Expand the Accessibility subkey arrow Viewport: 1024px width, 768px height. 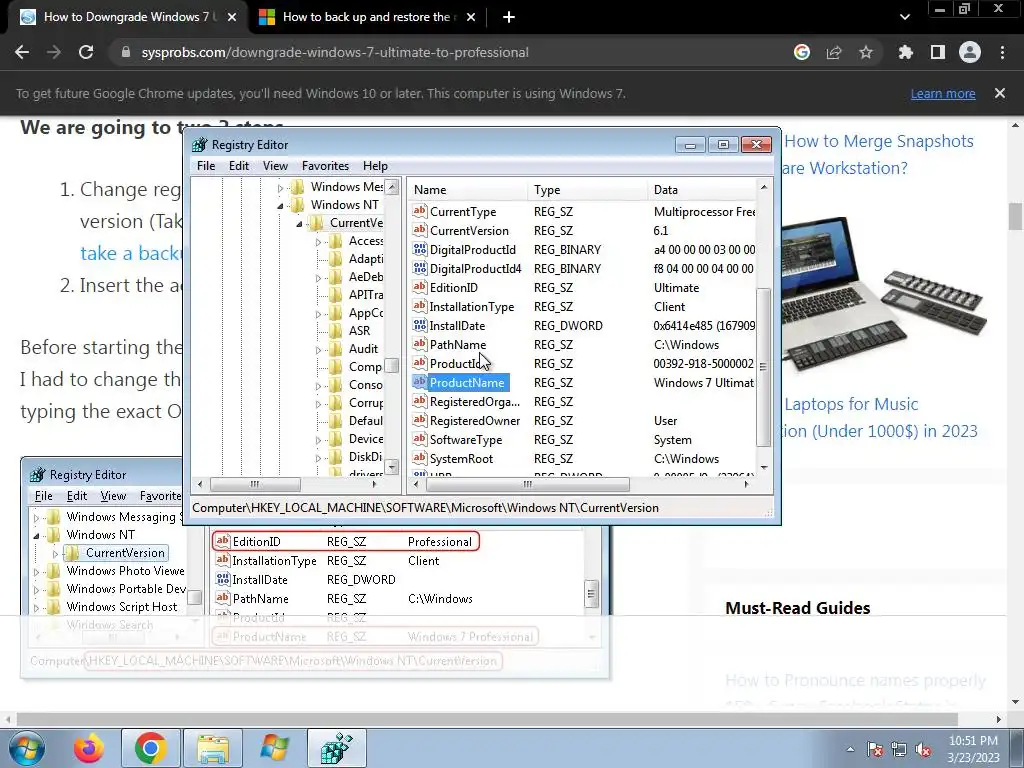tap(318, 242)
